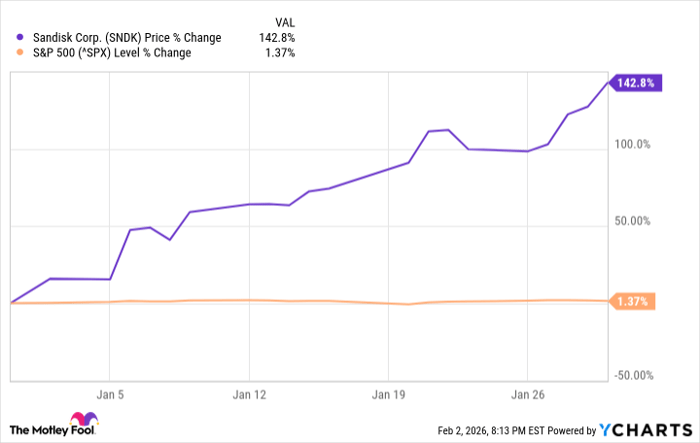Click the Jan 5 date axis label
This screenshot has height=443, width=700.
108,392
